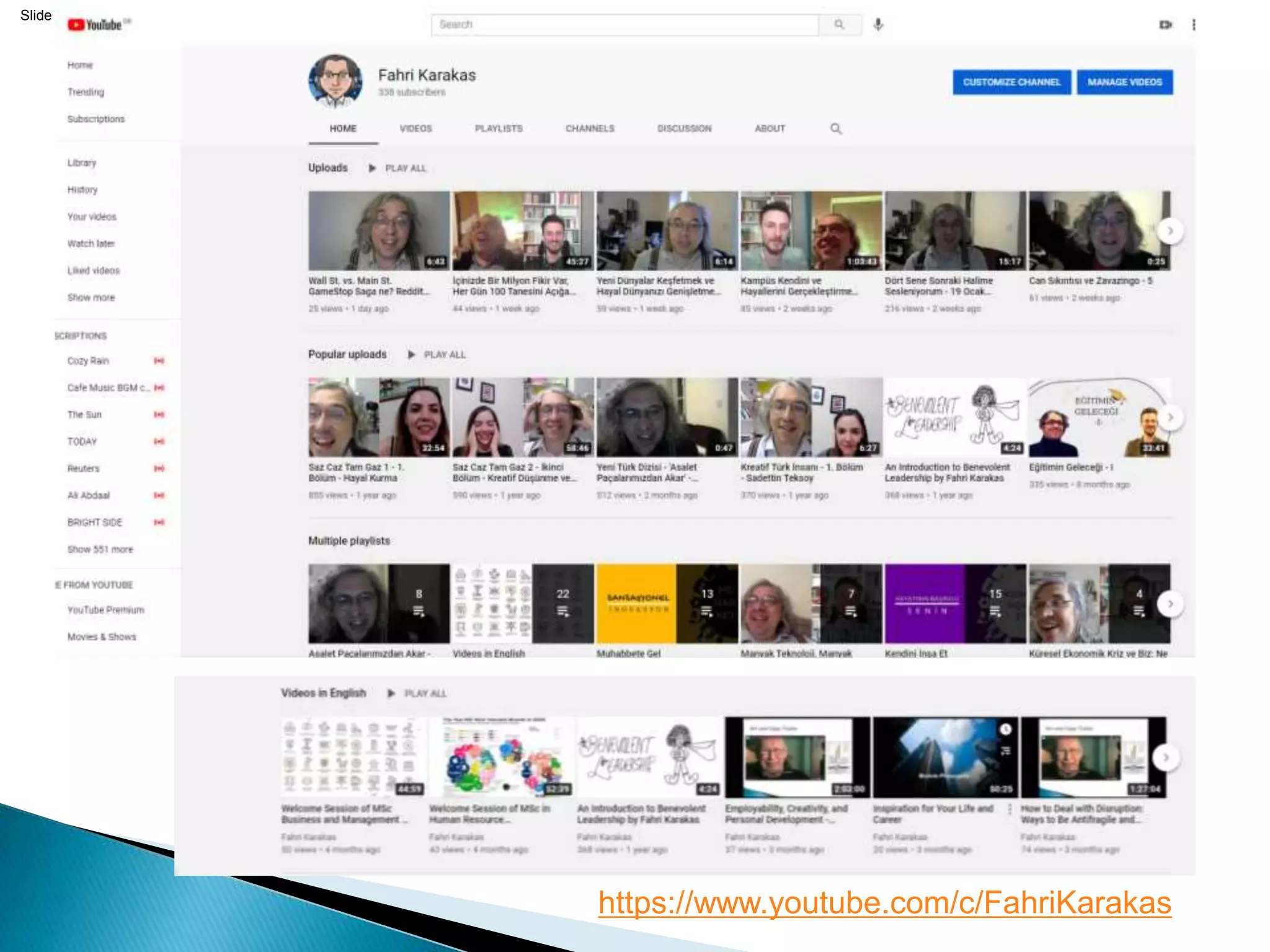Advance Videos in English row with the arrow
Image resolution: width=1270 pixels, height=952 pixels.
click(1166, 757)
